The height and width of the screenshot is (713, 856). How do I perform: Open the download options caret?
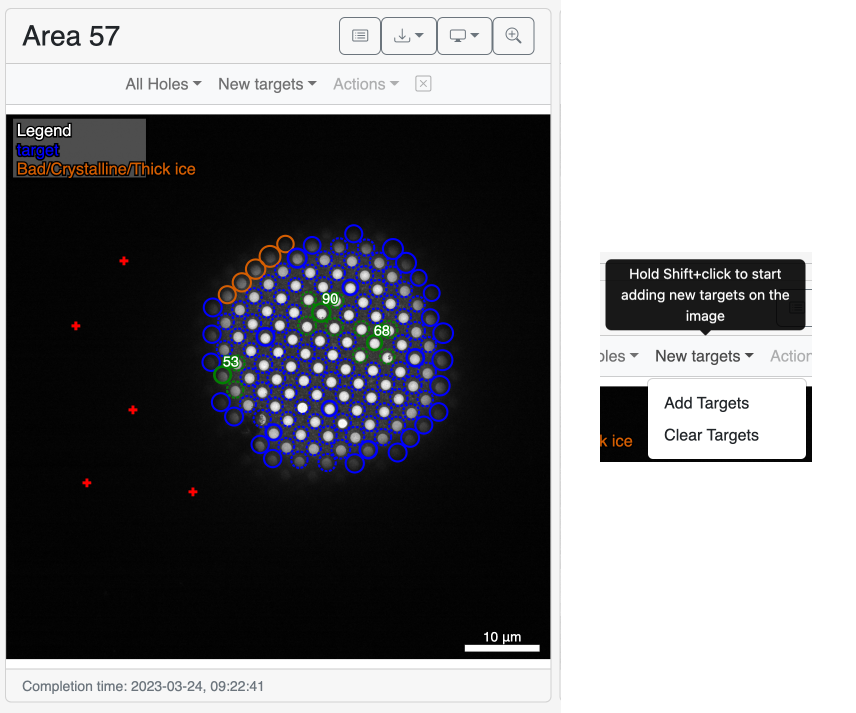(x=418, y=35)
